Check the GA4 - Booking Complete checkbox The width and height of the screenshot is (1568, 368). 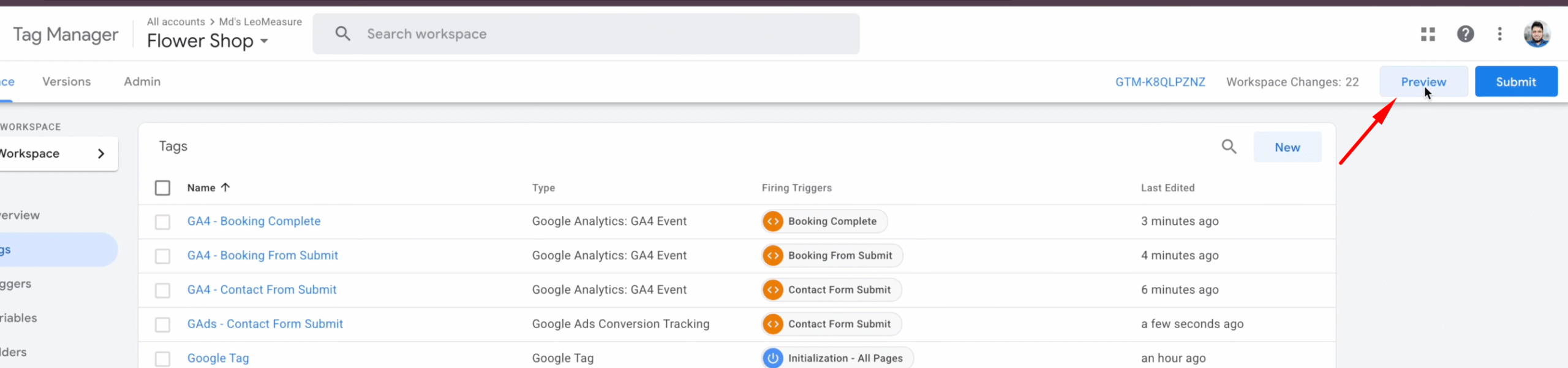pyautogui.click(x=162, y=221)
